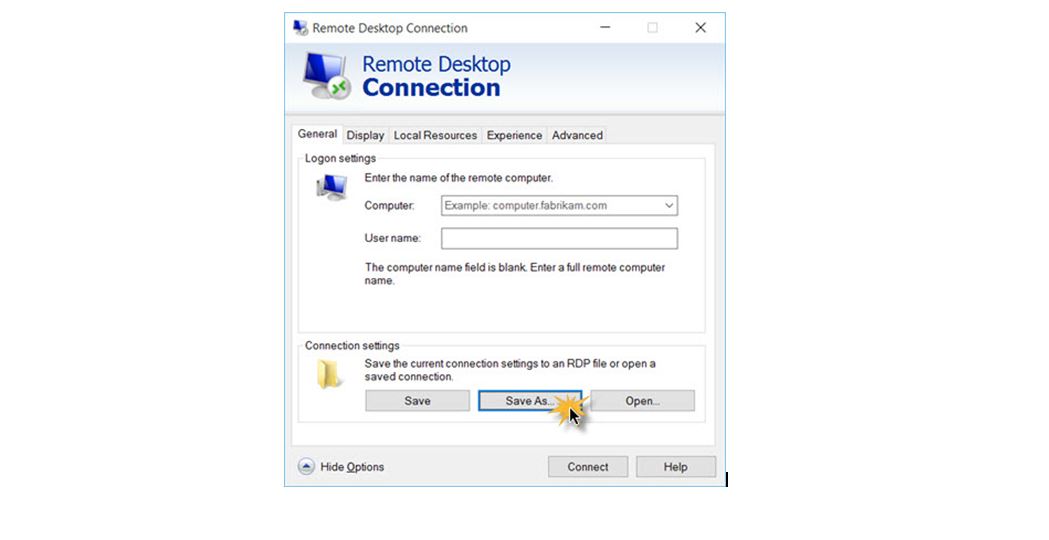Close the Remote Desktop Connection window
The width and height of the screenshot is (1049, 540).
click(700, 28)
